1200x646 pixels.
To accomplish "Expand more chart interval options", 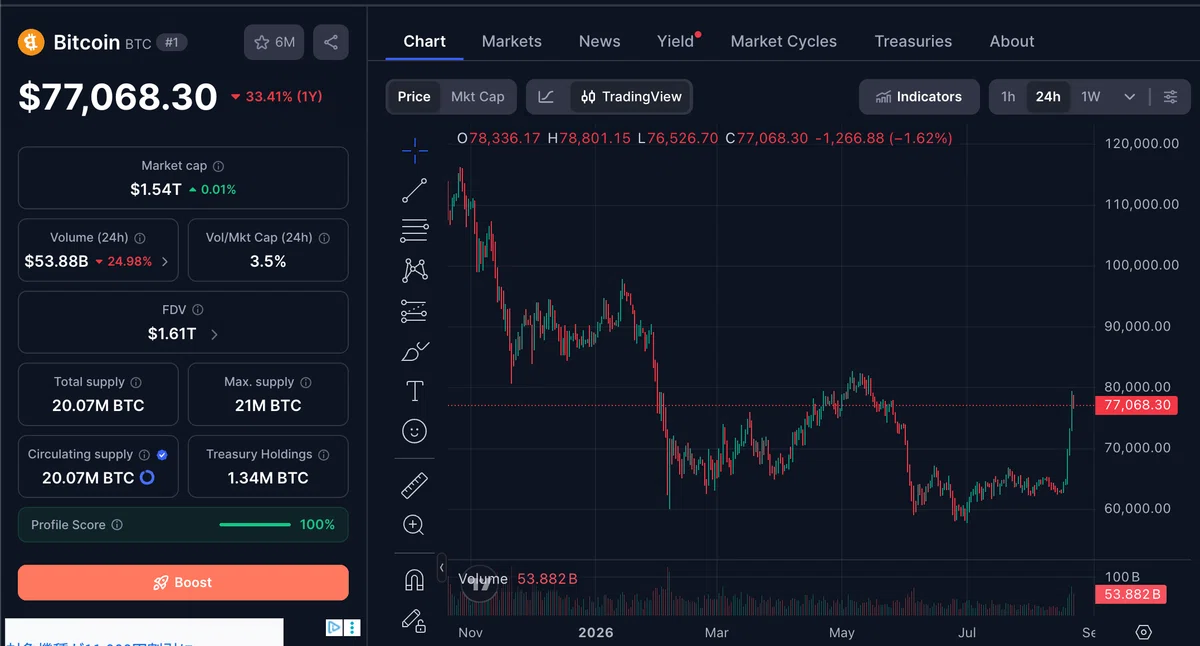I will [1129, 97].
